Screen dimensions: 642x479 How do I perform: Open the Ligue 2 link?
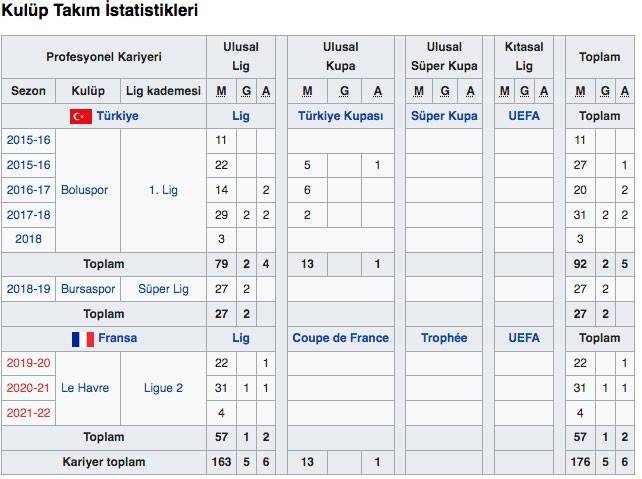coord(162,388)
